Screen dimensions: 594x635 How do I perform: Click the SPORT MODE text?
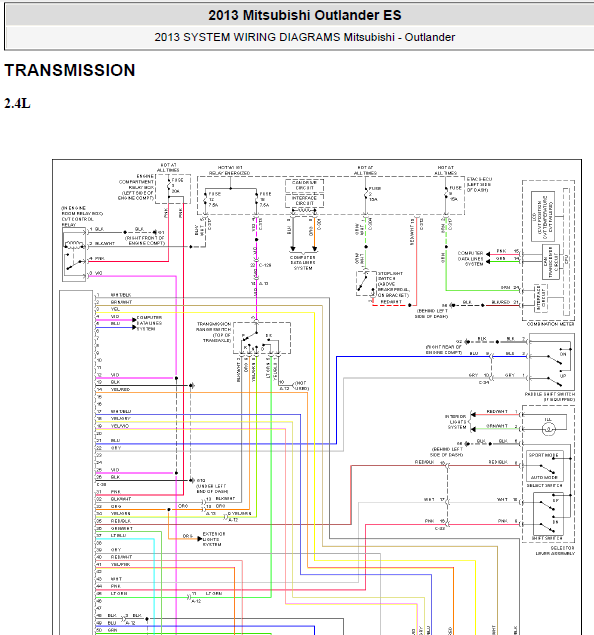543,455
